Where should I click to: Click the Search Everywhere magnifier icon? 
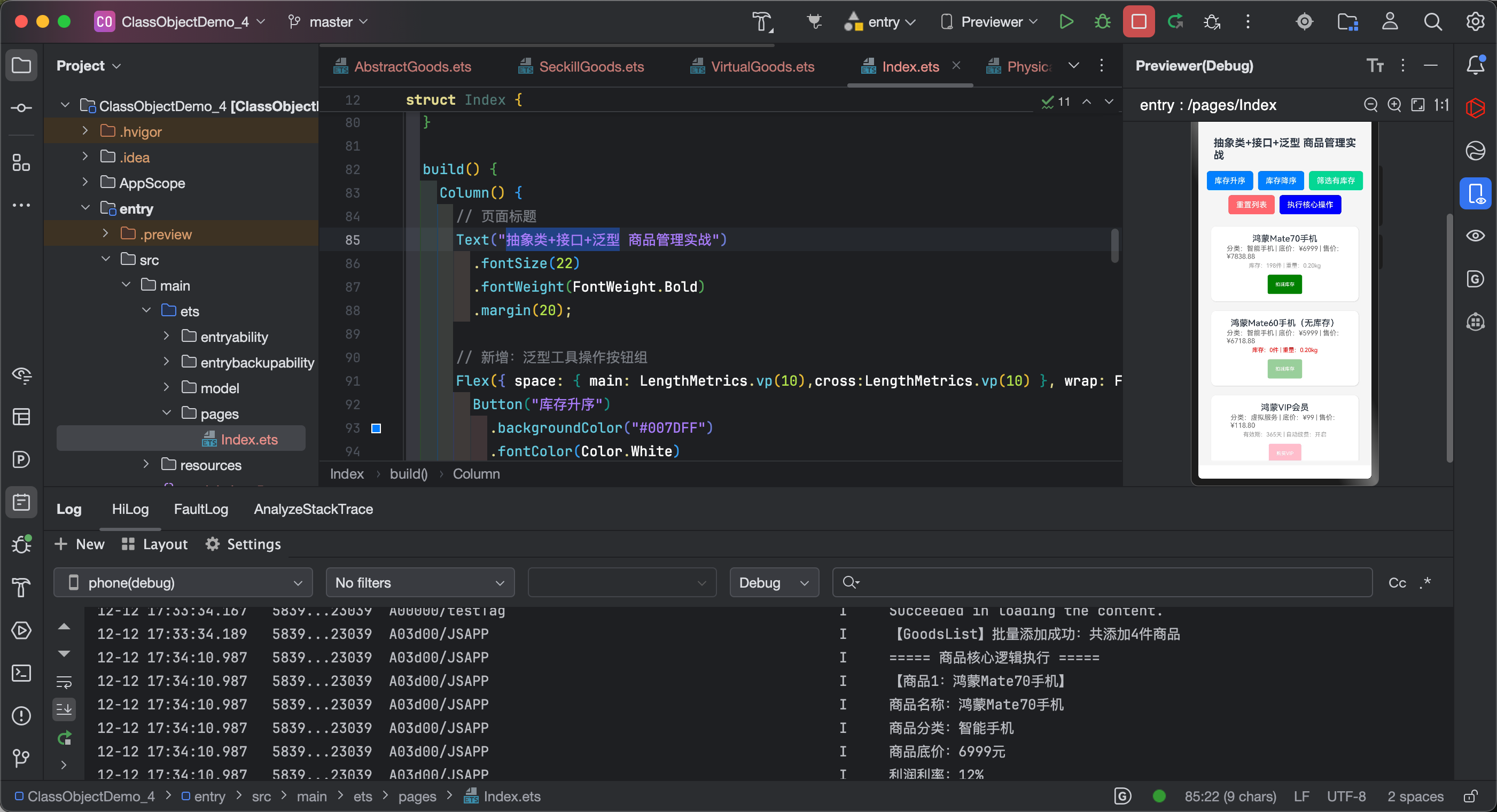click(1432, 22)
